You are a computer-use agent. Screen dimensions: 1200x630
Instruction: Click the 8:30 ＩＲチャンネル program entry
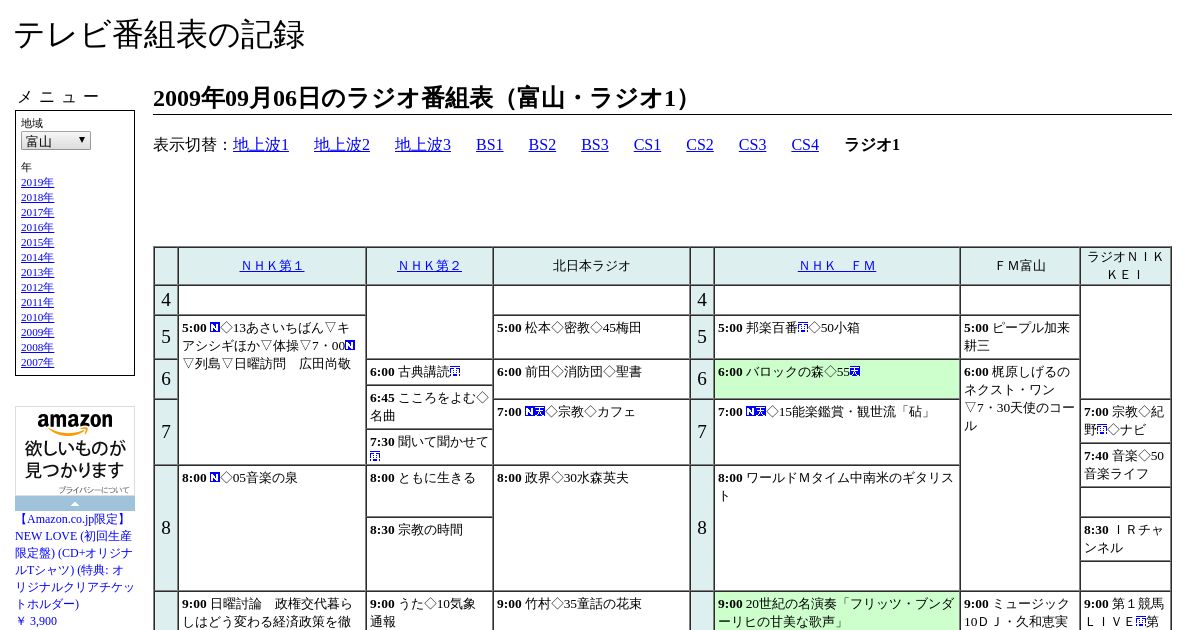pos(1124,539)
